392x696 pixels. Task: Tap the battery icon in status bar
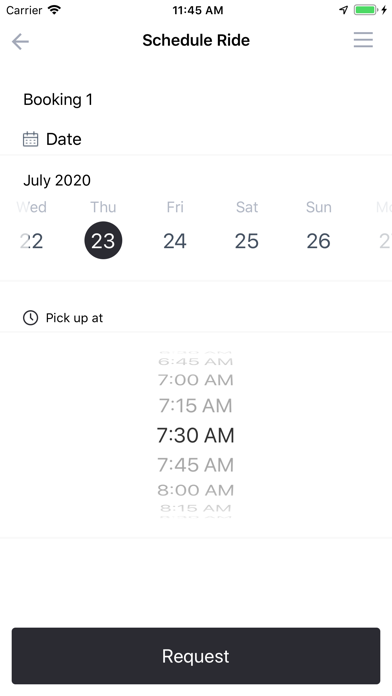click(365, 10)
